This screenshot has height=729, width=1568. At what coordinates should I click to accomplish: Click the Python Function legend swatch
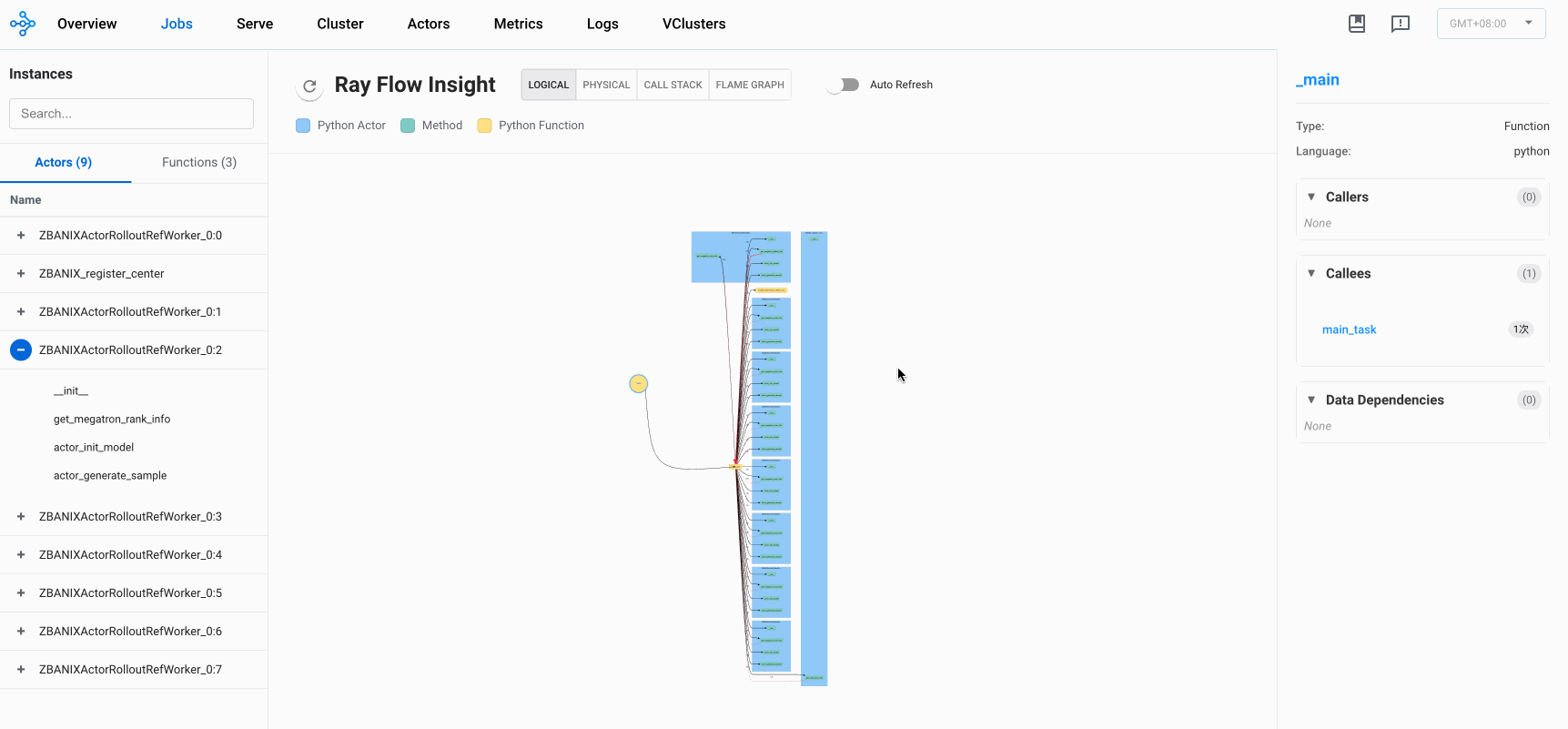tap(484, 126)
